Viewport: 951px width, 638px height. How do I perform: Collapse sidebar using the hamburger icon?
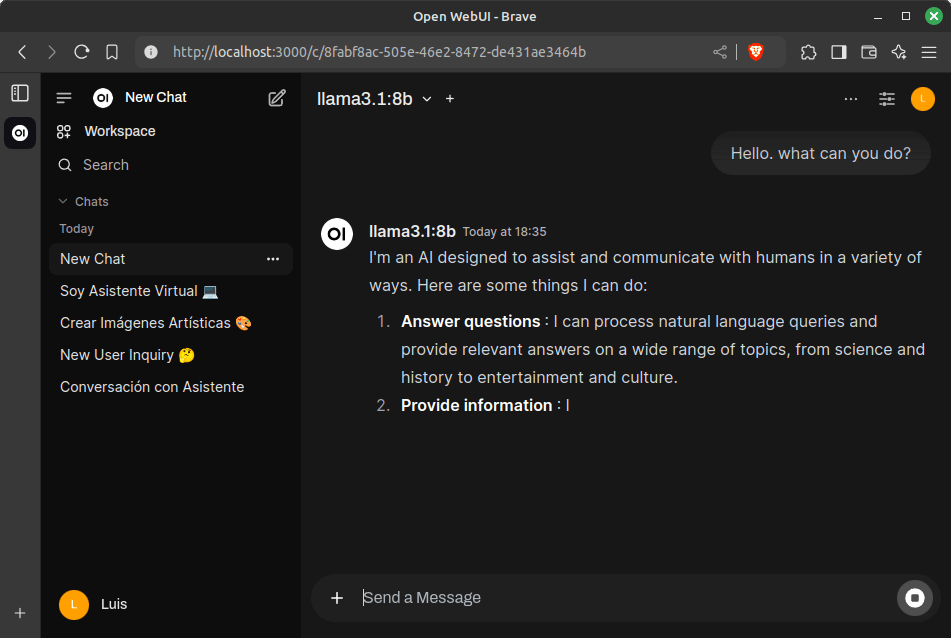coord(64,98)
